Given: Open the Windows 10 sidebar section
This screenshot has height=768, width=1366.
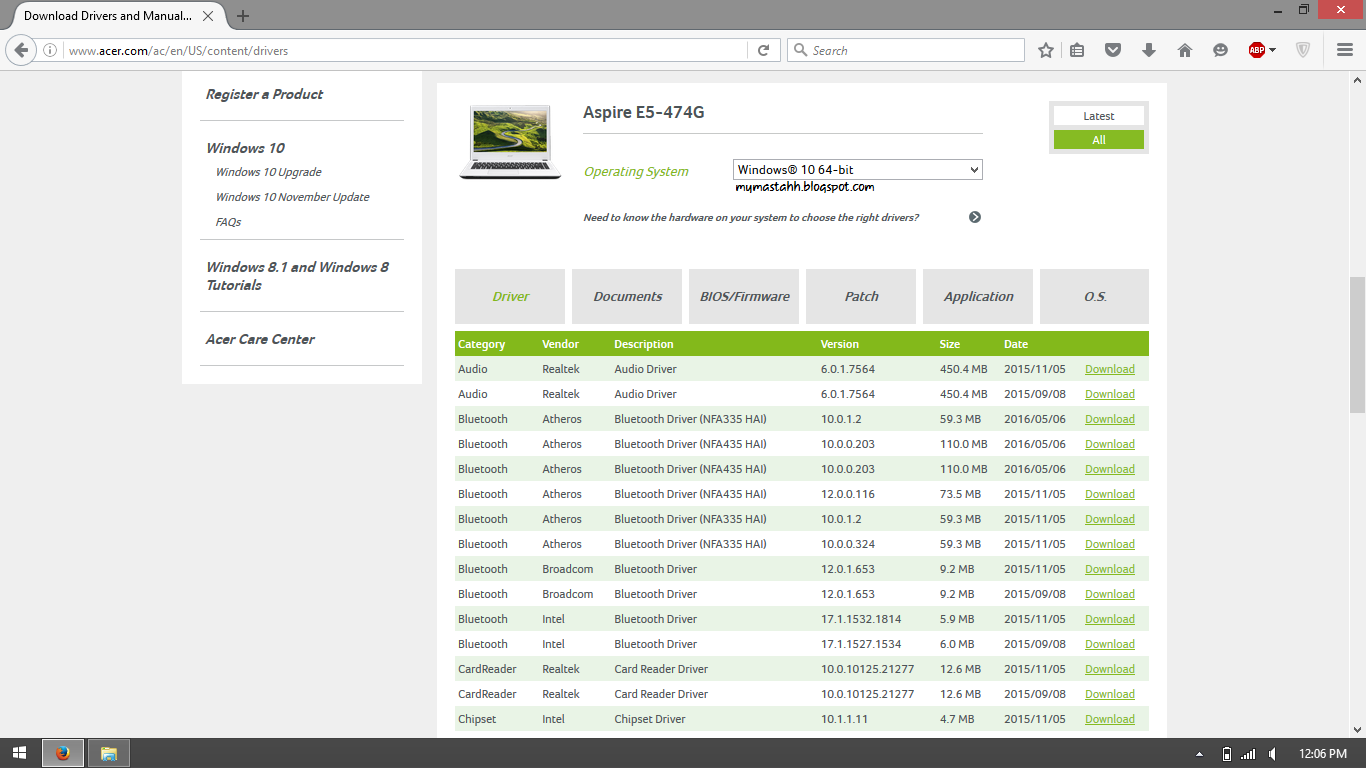Looking at the screenshot, I should [x=245, y=148].
